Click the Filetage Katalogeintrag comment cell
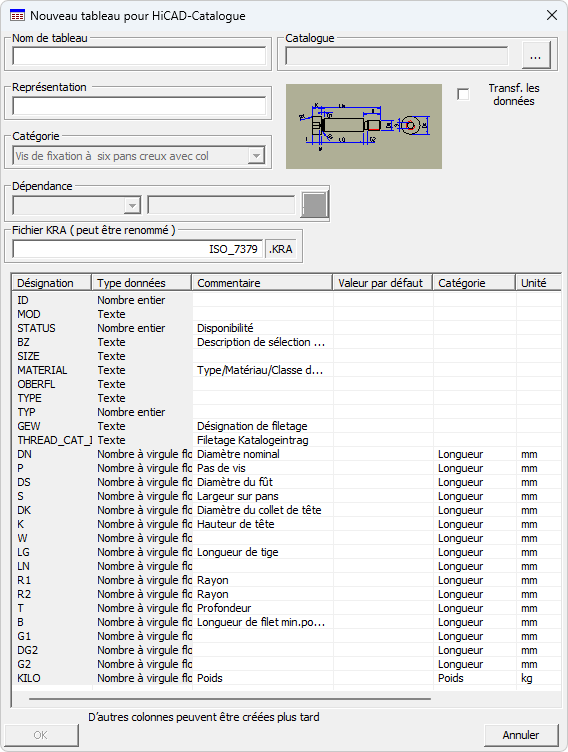The height and width of the screenshot is (752, 568). (x=262, y=440)
